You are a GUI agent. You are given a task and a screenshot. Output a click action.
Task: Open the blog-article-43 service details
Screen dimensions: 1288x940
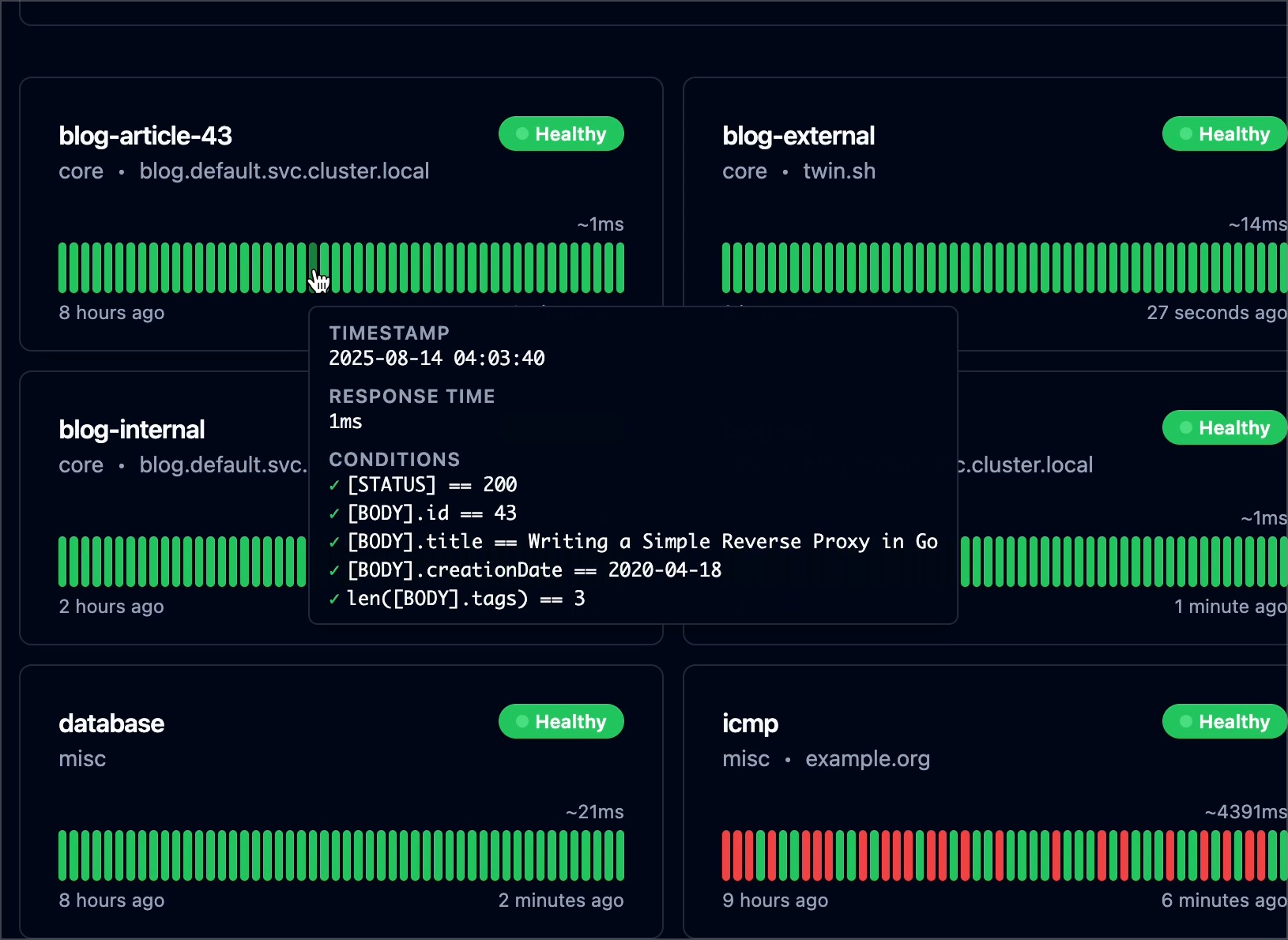[145, 135]
